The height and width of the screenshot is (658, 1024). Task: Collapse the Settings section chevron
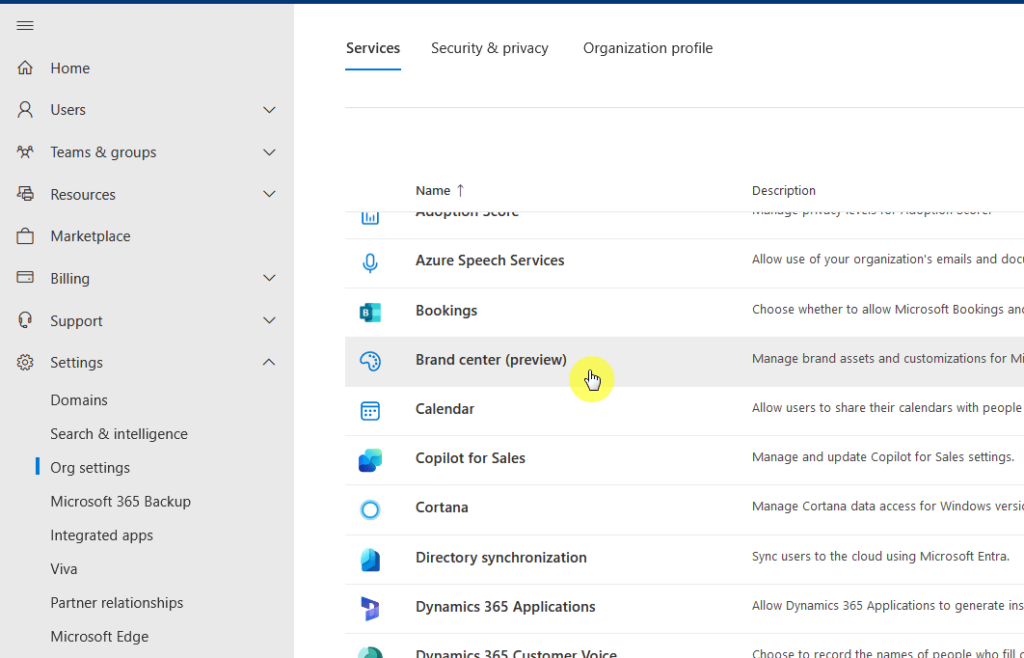click(269, 362)
